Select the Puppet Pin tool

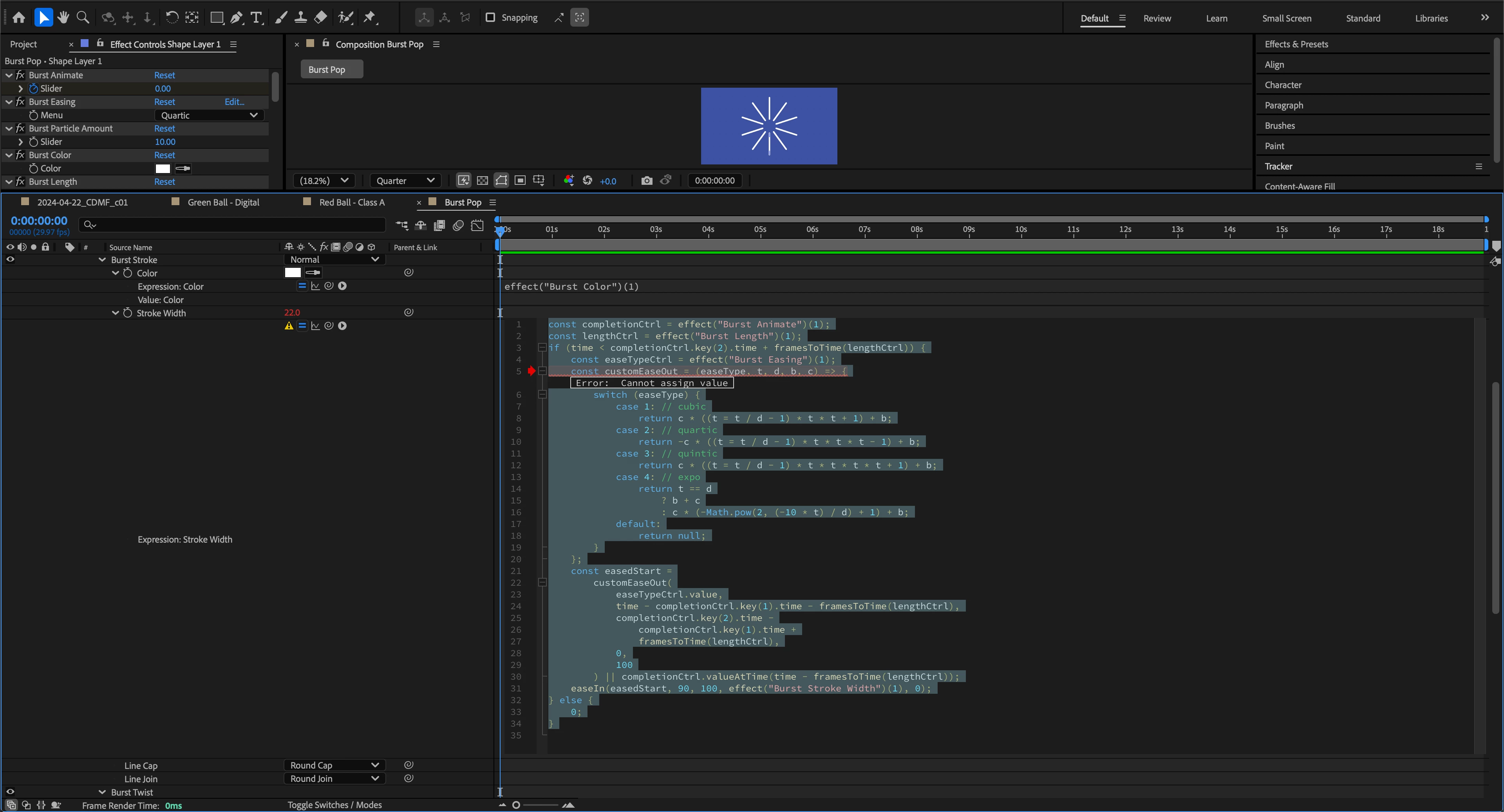369,18
